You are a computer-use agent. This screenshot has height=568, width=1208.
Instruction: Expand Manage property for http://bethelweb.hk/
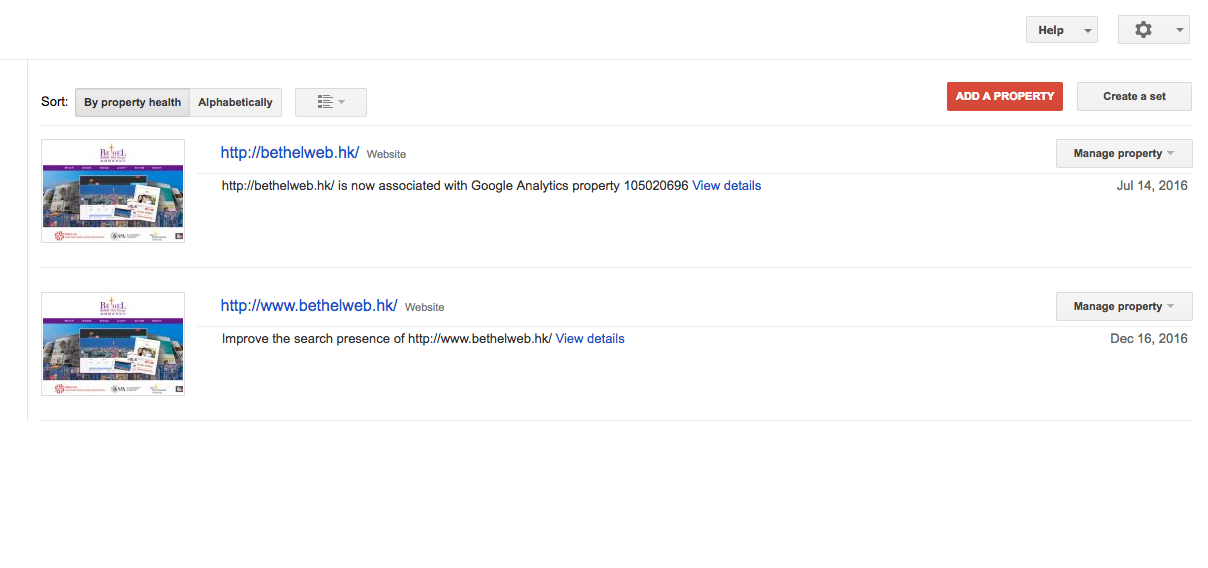(1124, 153)
